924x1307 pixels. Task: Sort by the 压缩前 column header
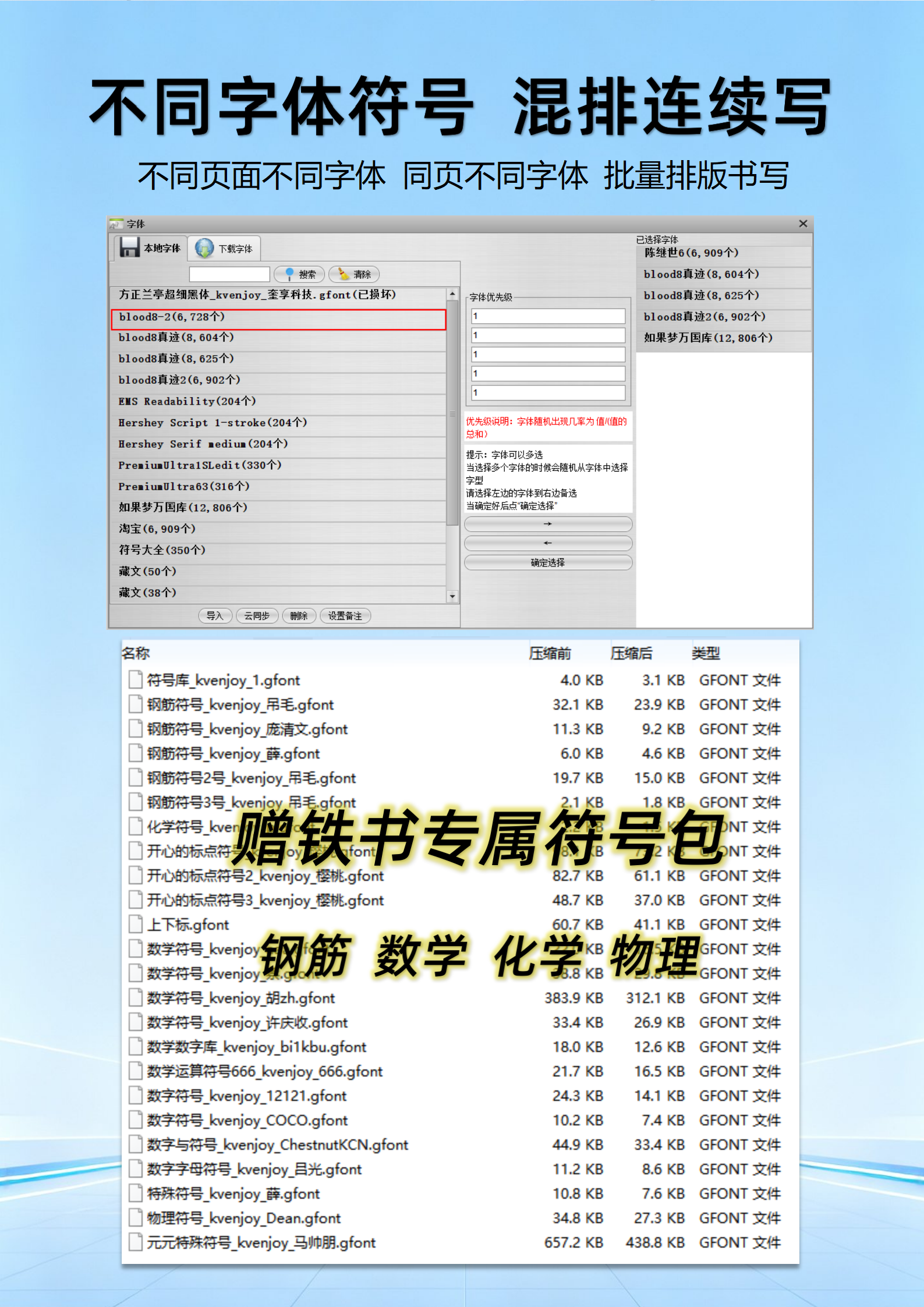pos(550,653)
